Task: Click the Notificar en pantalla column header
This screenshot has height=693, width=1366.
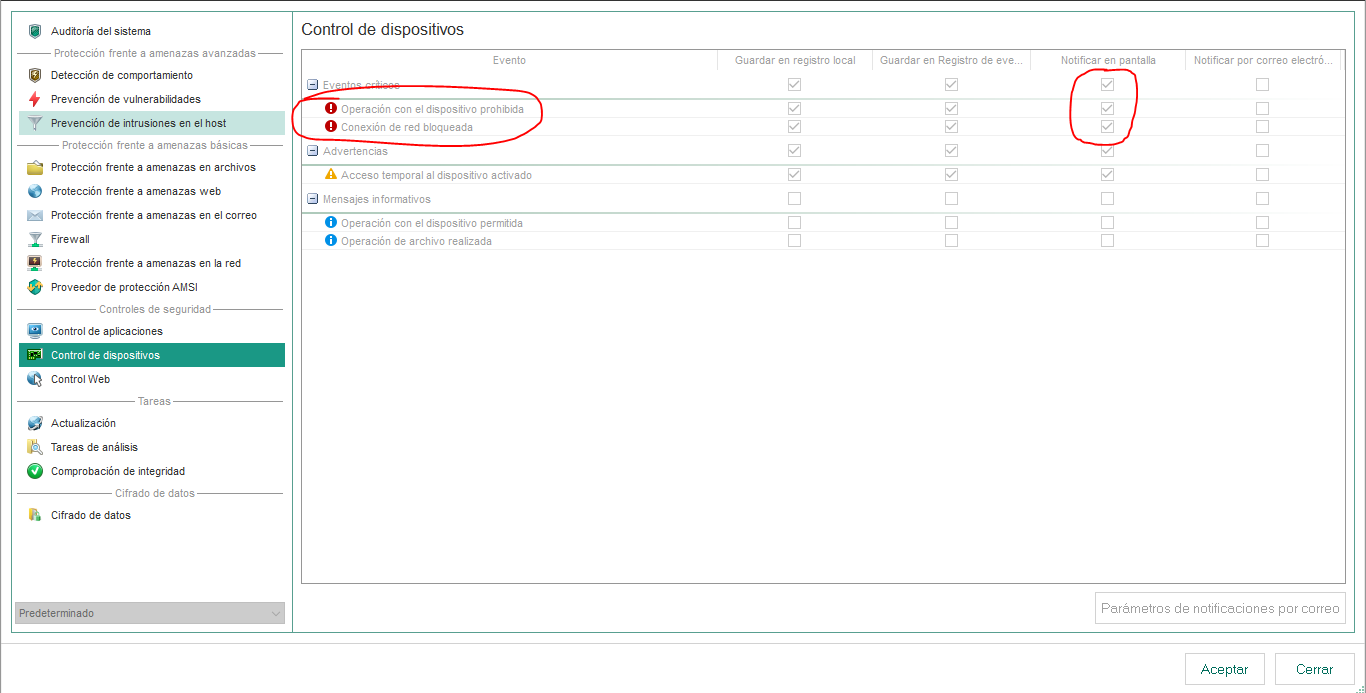Action: 1108,60
